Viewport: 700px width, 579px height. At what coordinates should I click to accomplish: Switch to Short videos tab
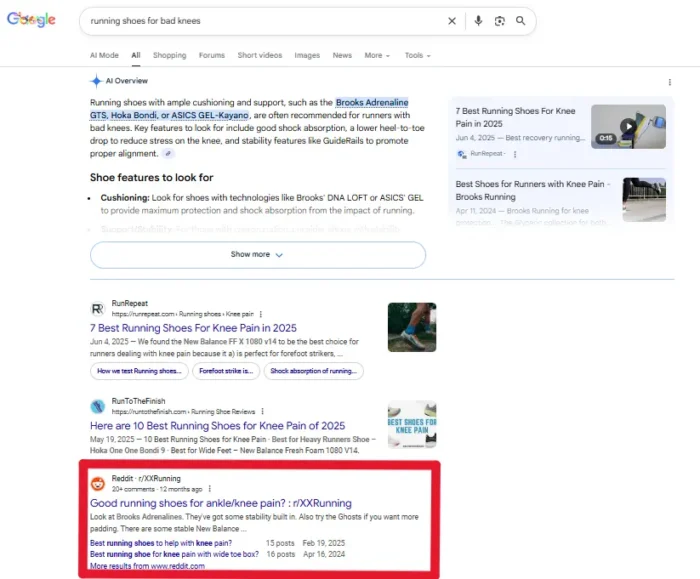[260, 55]
